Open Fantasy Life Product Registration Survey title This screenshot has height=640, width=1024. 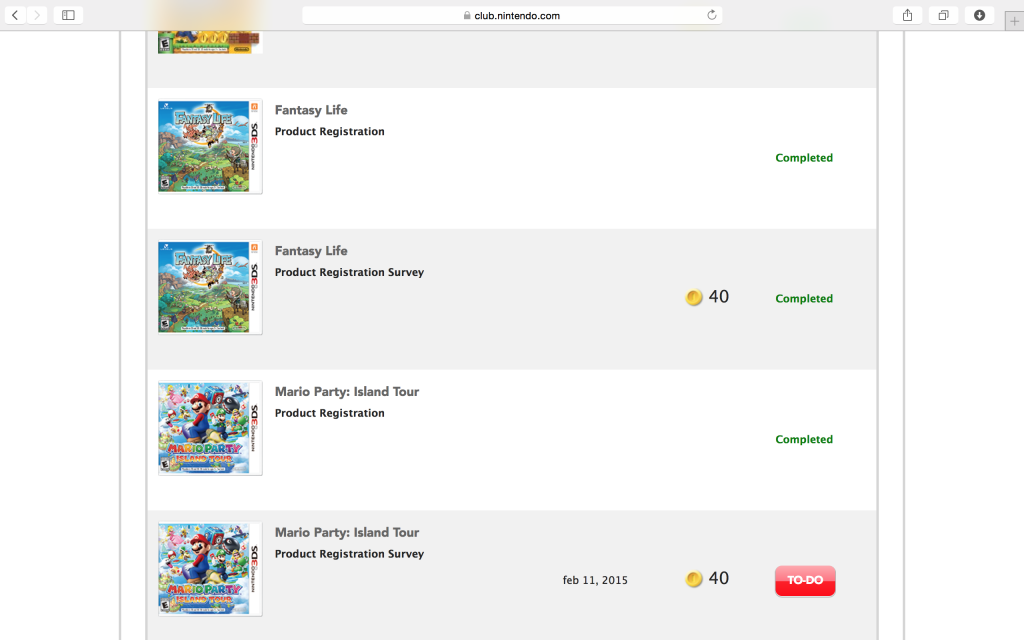pos(311,251)
